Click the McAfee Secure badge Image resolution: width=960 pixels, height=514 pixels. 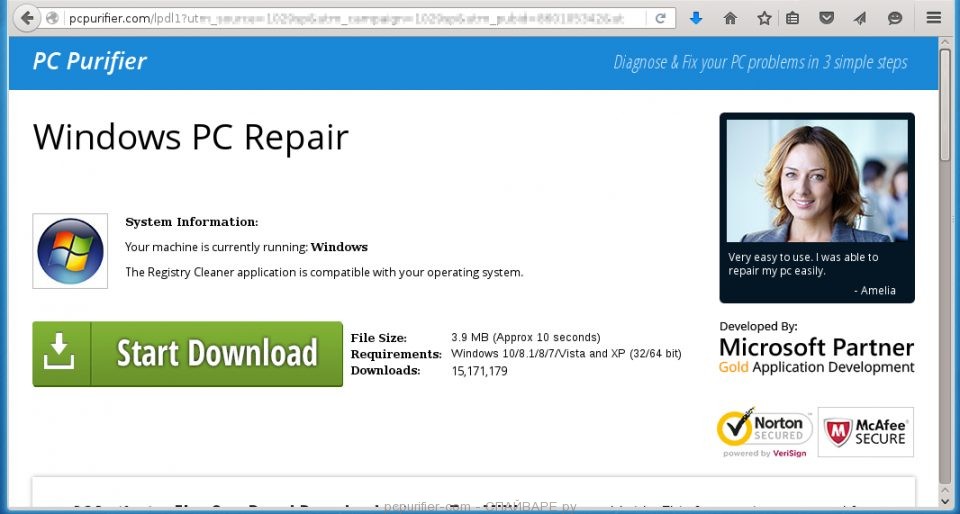point(865,431)
